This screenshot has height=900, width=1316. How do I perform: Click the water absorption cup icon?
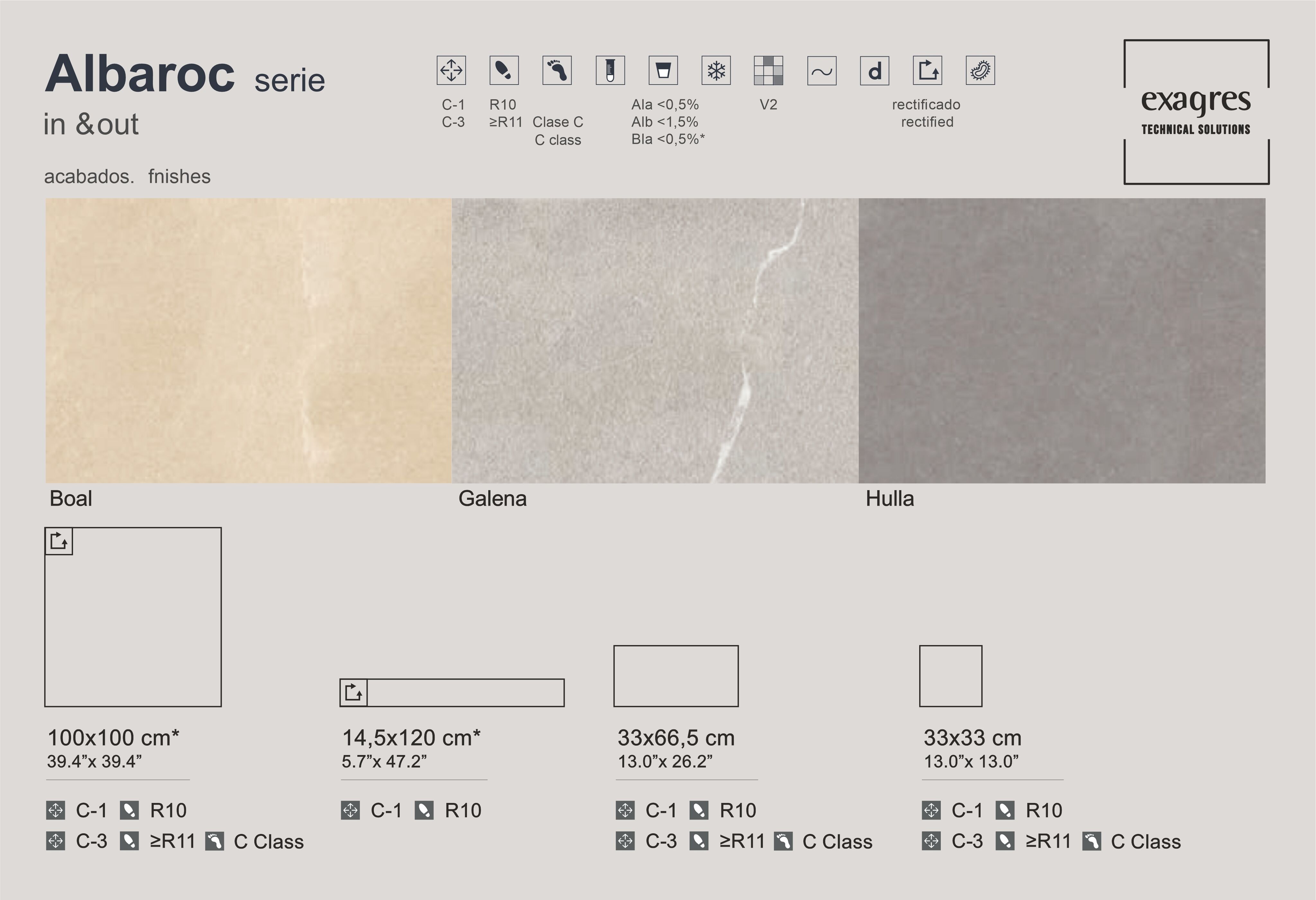click(x=663, y=71)
